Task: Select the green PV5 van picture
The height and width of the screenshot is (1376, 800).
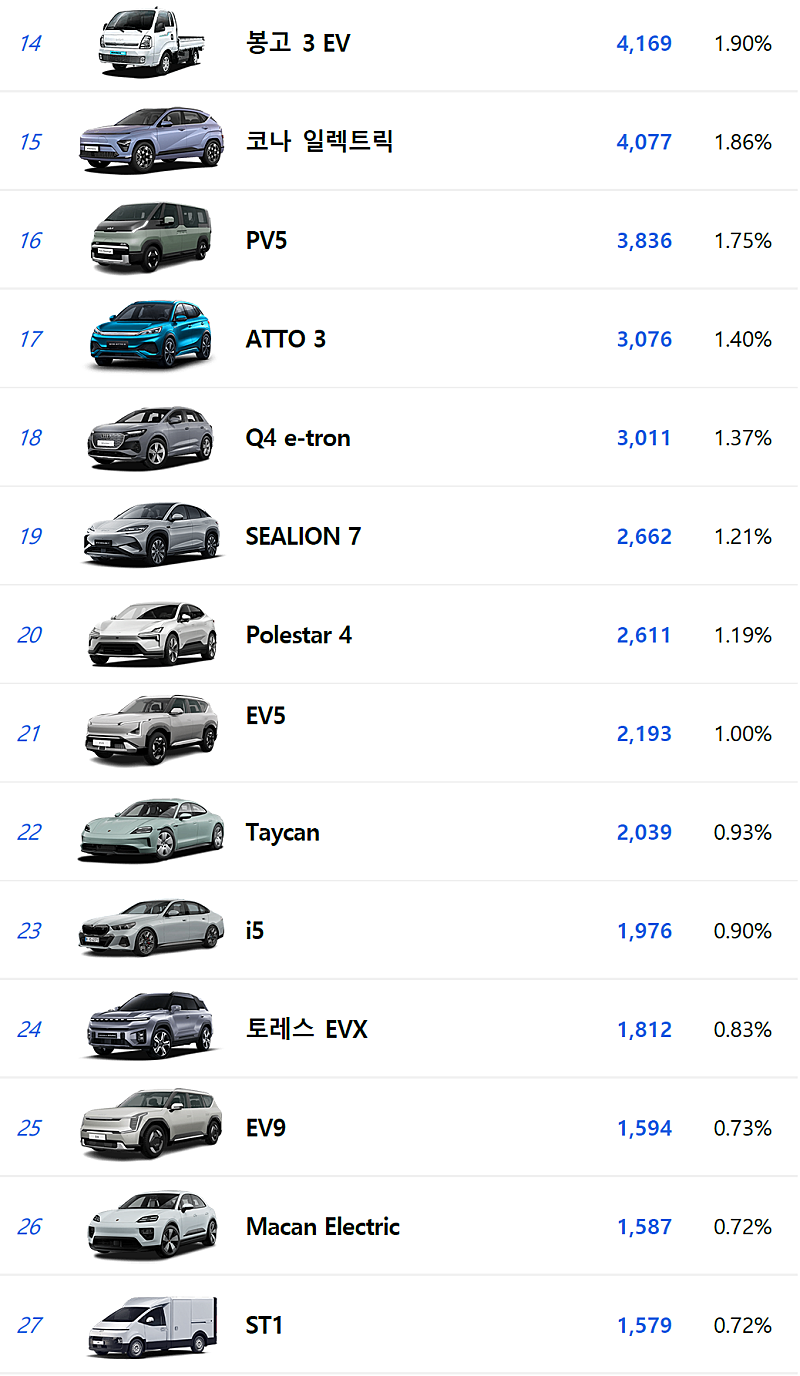Action: pos(151,240)
